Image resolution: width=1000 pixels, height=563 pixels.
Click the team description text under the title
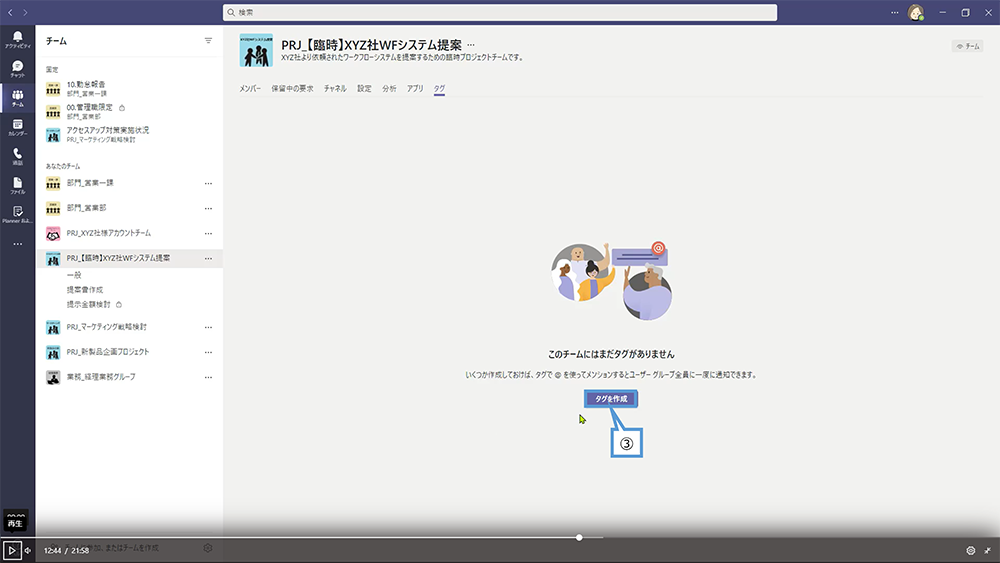(x=402, y=57)
